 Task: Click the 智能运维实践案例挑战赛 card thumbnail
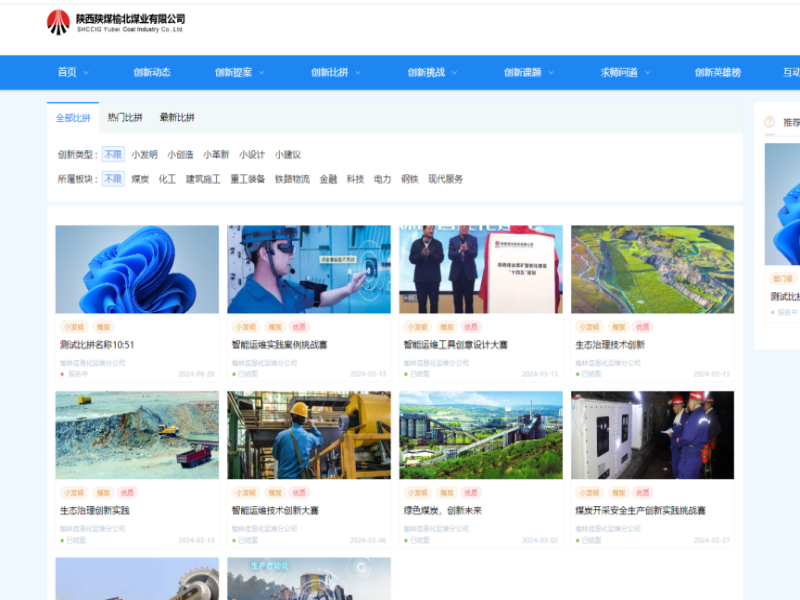coord(308,268)
